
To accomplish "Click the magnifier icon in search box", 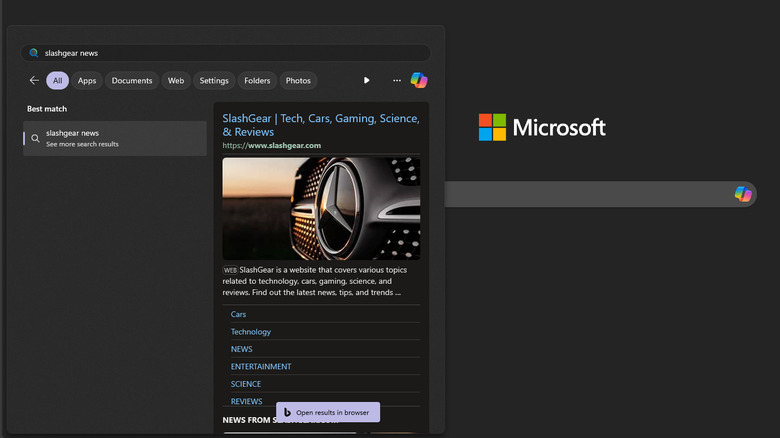I will (x=34, y=53).
